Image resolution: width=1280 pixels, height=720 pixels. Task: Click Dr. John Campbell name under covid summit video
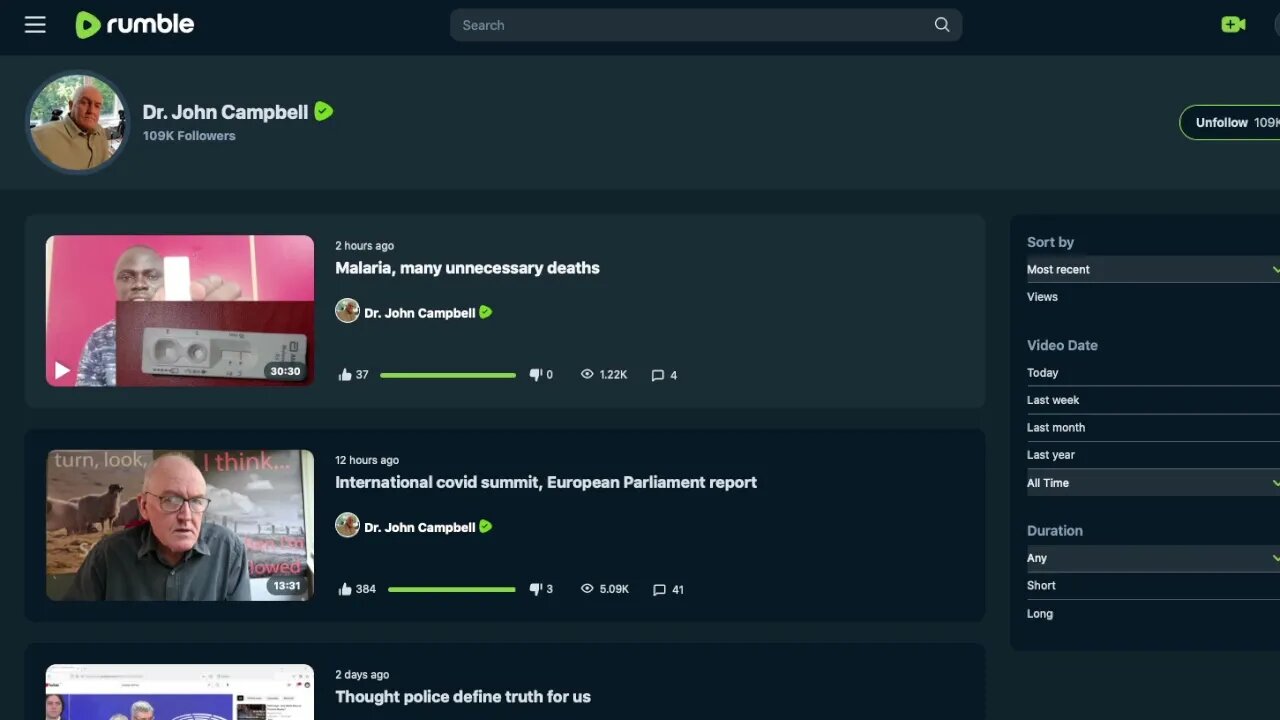pos(420,527)
